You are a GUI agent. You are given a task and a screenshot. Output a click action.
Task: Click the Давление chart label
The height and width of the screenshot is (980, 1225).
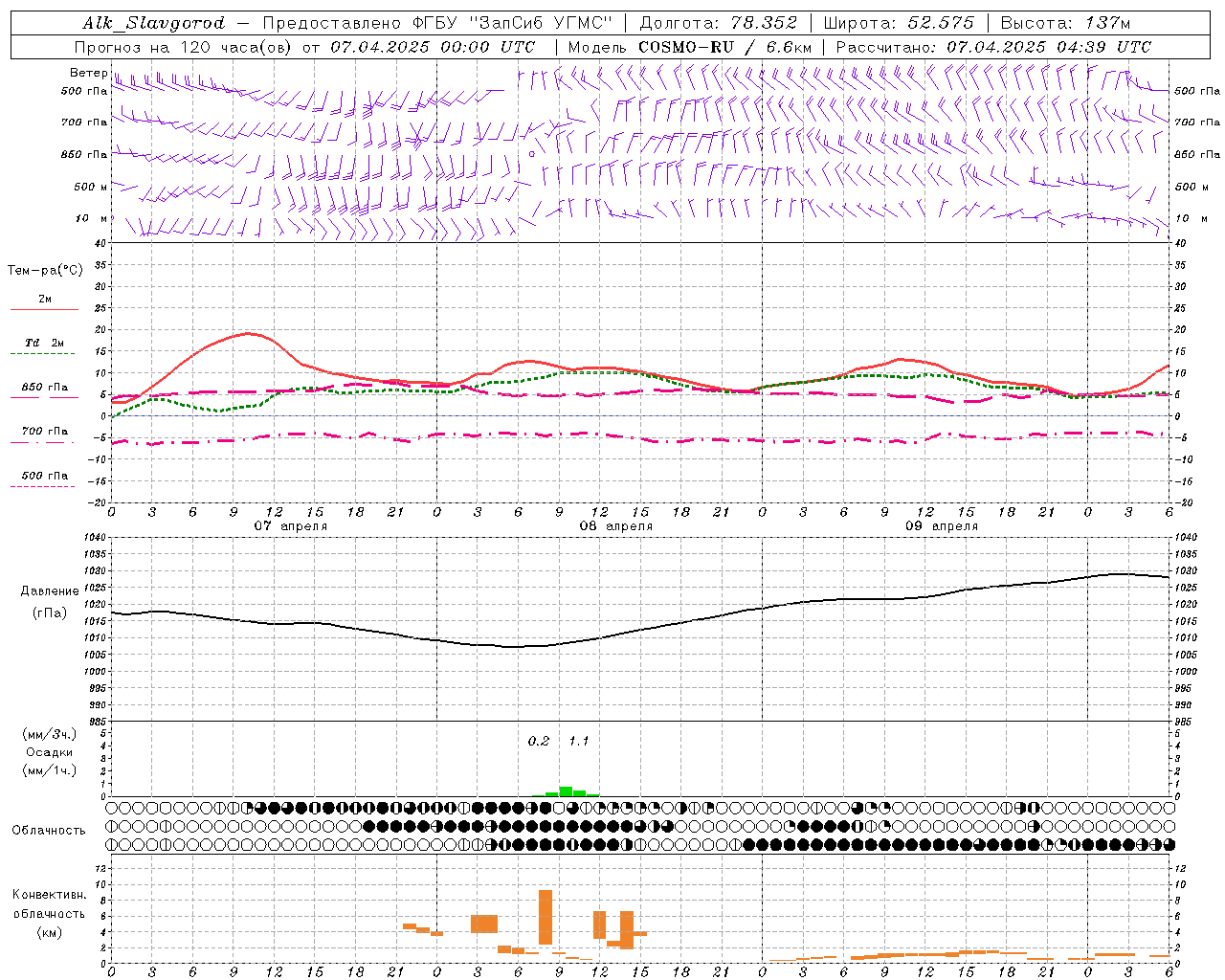[49, 591]
